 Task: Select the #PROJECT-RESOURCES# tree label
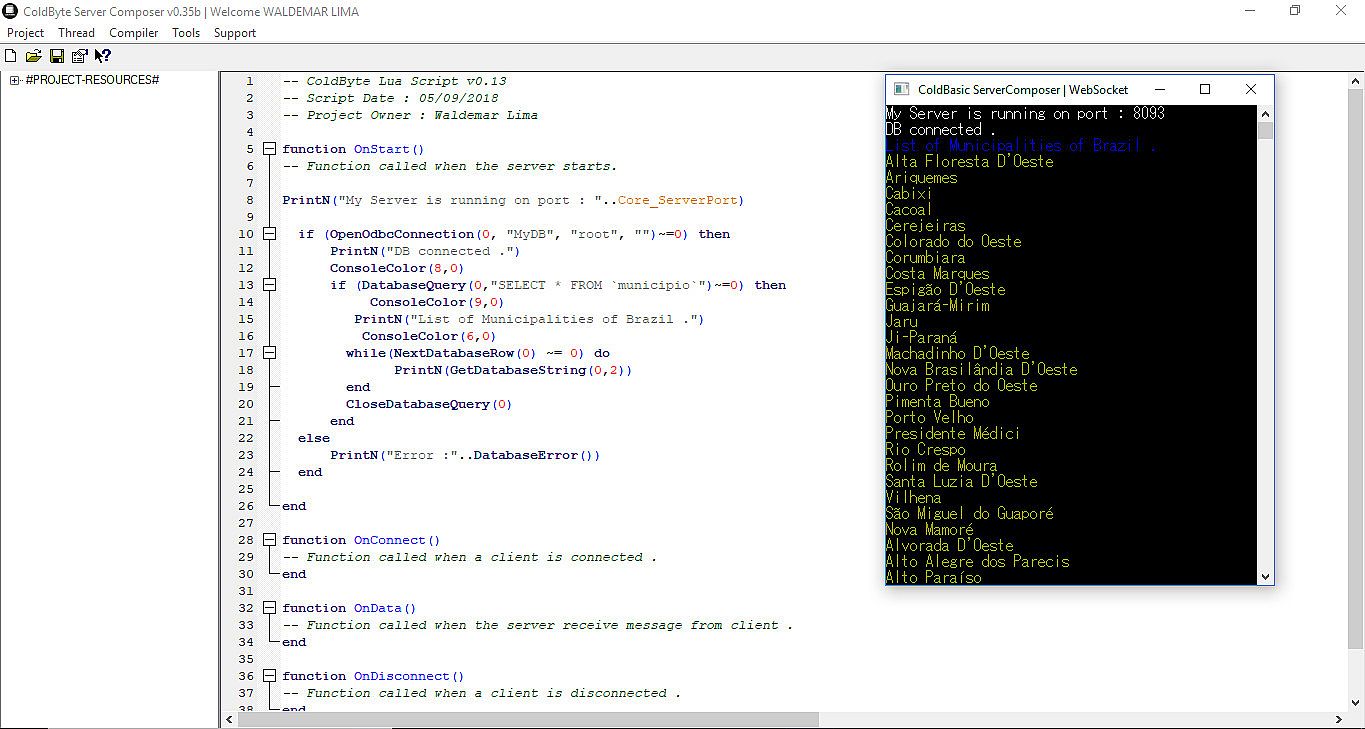pyautogui.click(x=92, y=80)
